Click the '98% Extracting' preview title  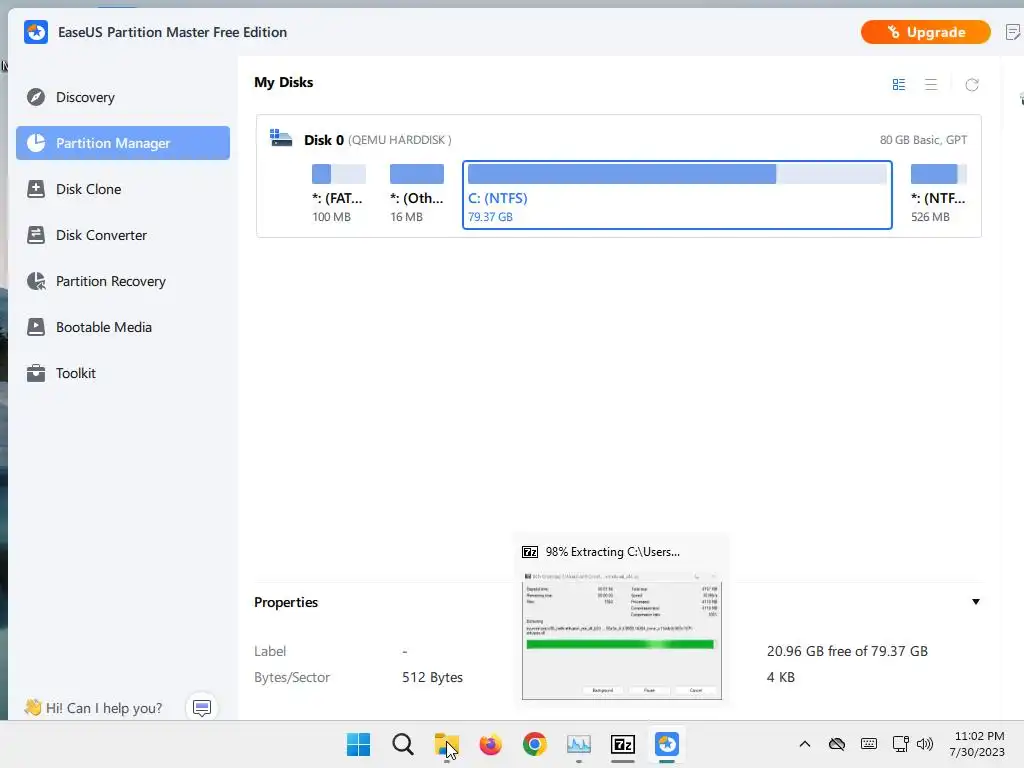pyautogui.click(x=613, y=552)
